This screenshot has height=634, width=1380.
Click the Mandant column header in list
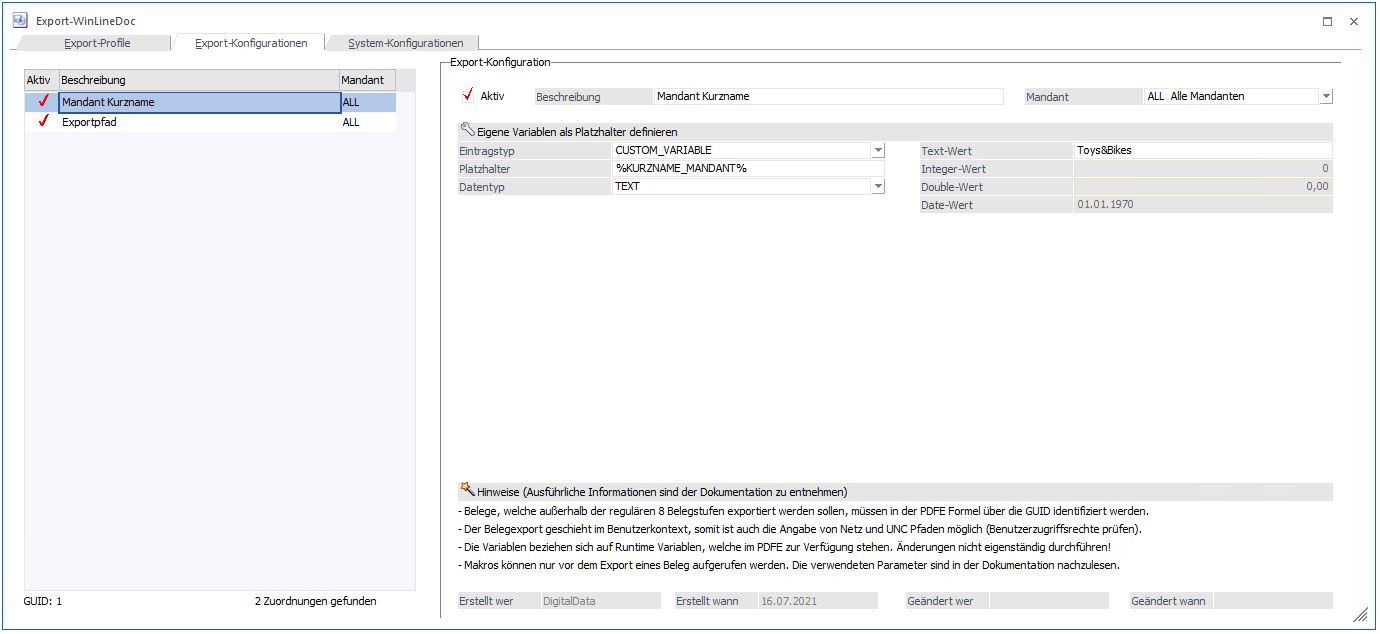367,80
